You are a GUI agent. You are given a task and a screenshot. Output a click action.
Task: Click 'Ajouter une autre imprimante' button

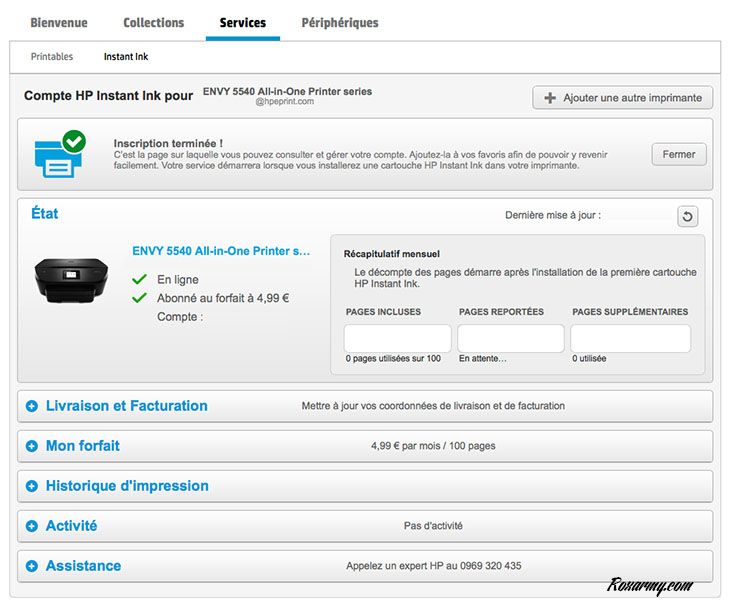(x=622, y=98)
